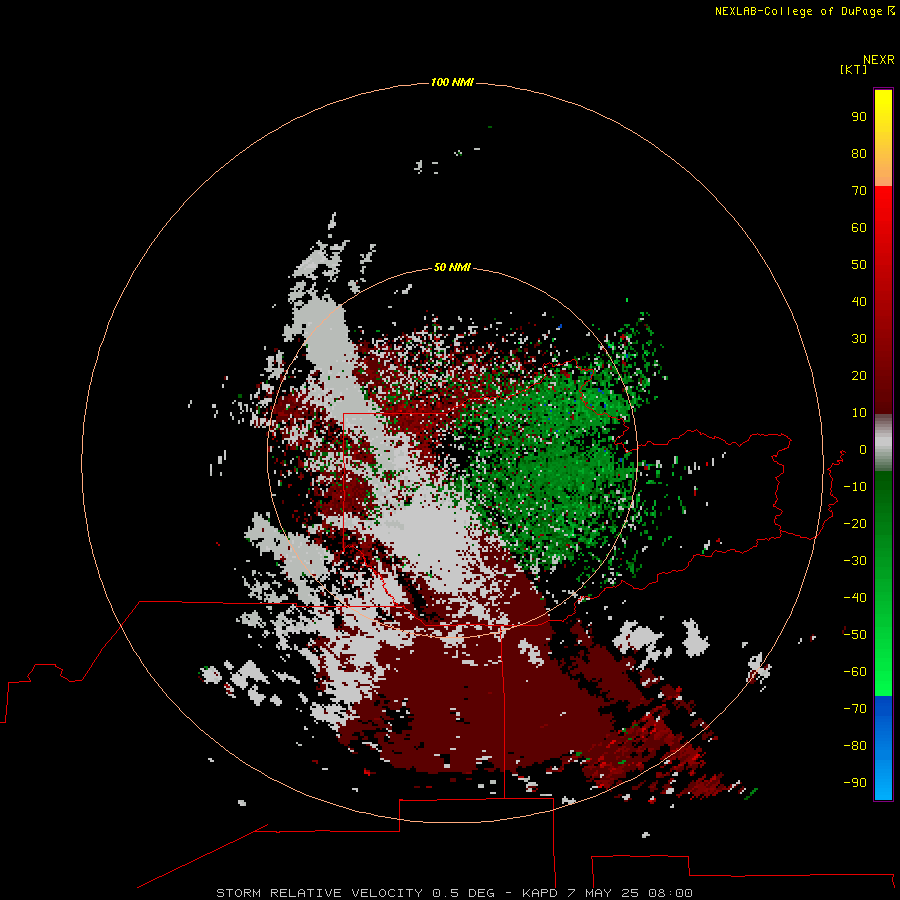Click the -50 value on velocity scale

(855, 635)
